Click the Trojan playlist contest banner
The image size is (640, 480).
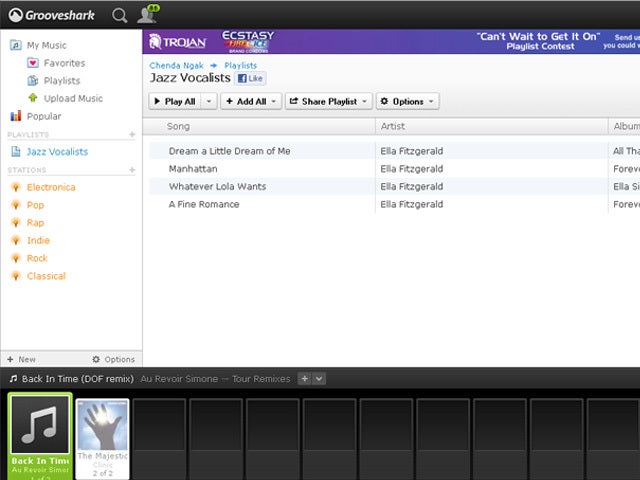pyautogui.click(x=391, y=42)
